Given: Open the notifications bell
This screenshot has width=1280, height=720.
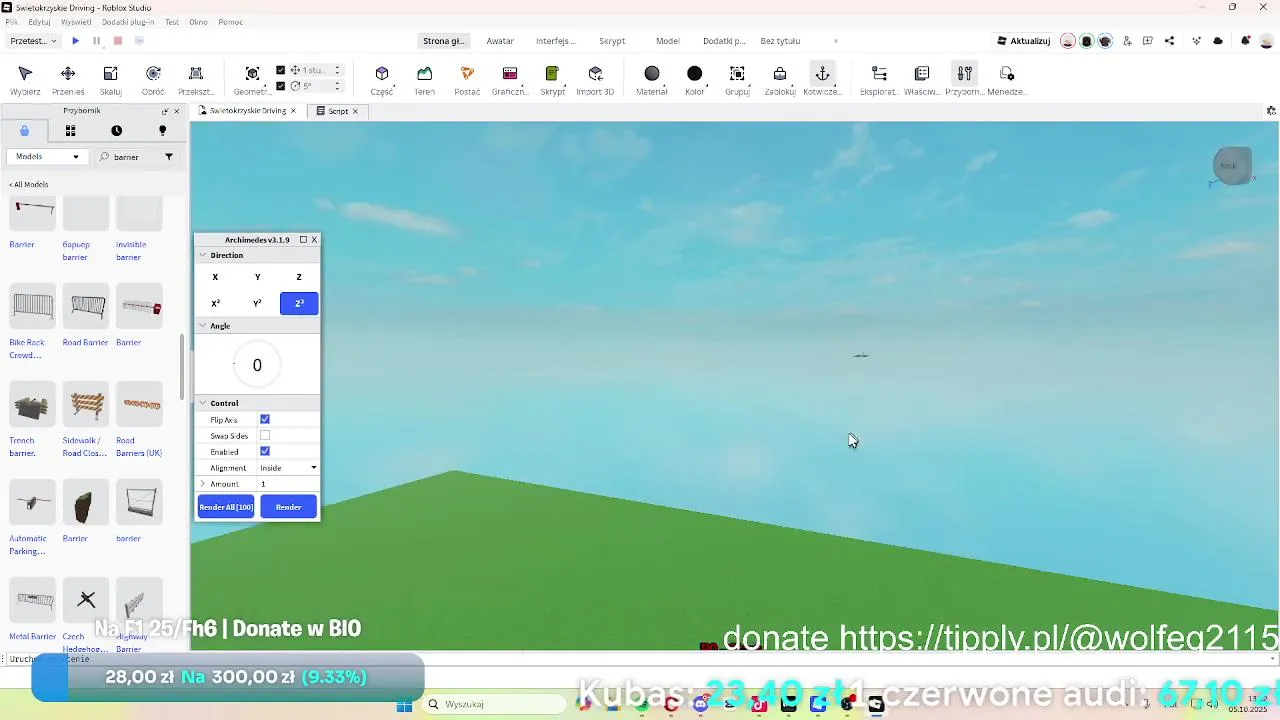Looking at the screenshot, I should [1245, 41].
